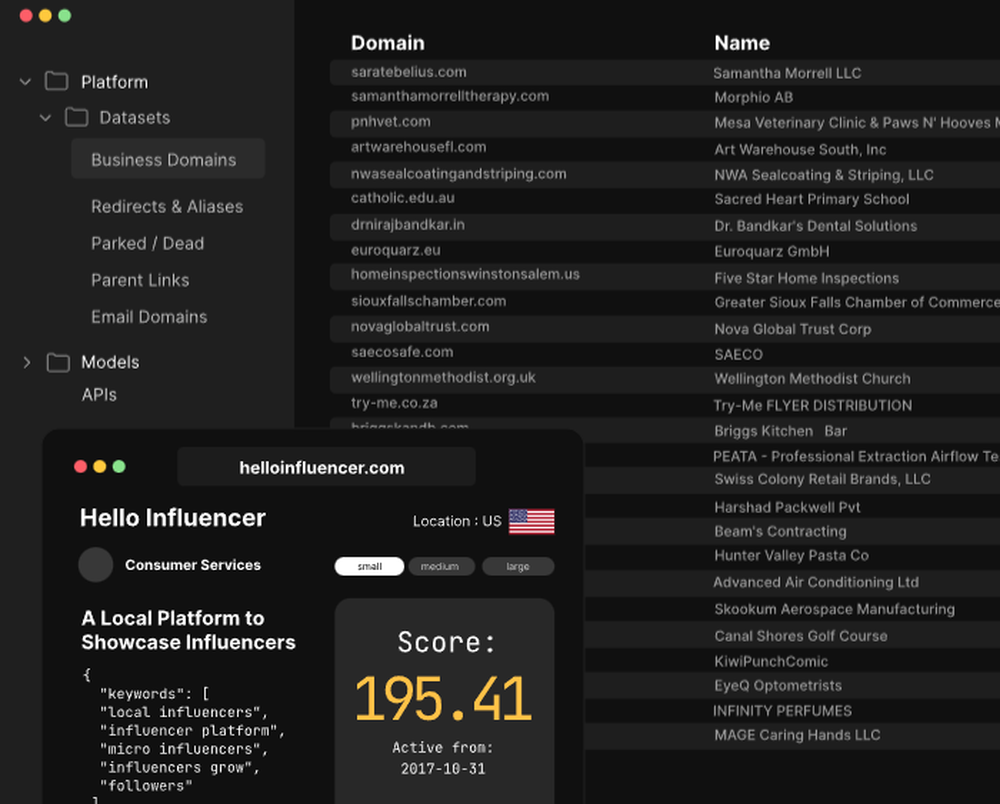The height and width of the screenshot is (804, 1000).
Task: Click the INFINITY PERFUMES name cell
Action: click(x=783, y=712)
